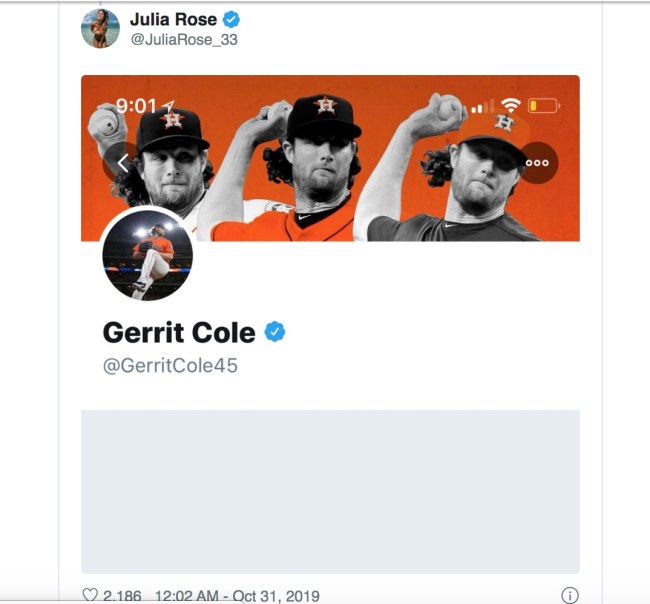
Task: Click the Gerrit Cole profile name
Action: click(x=179, y=332)
